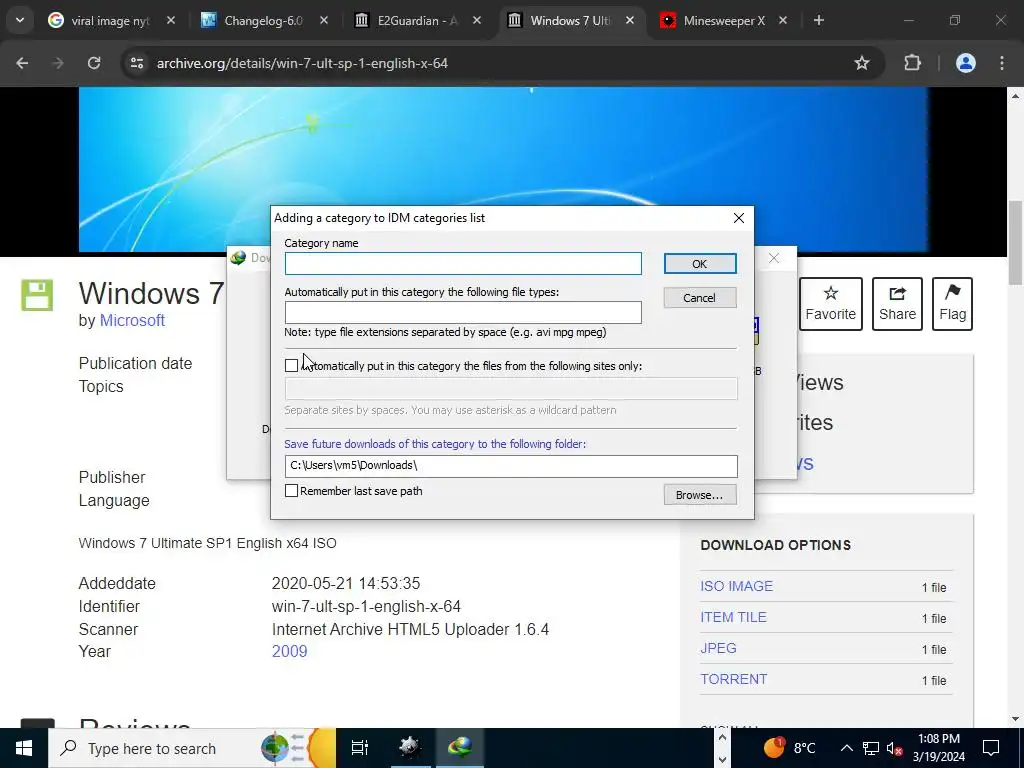Click the Share button on archive page

coord(897,304)
